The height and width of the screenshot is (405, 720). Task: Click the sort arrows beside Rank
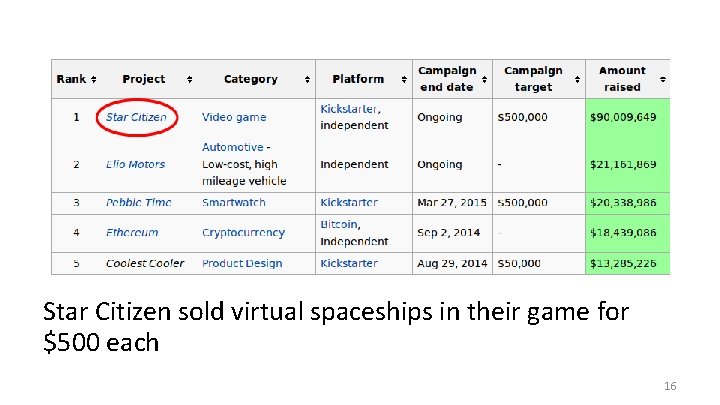(93, 79)
